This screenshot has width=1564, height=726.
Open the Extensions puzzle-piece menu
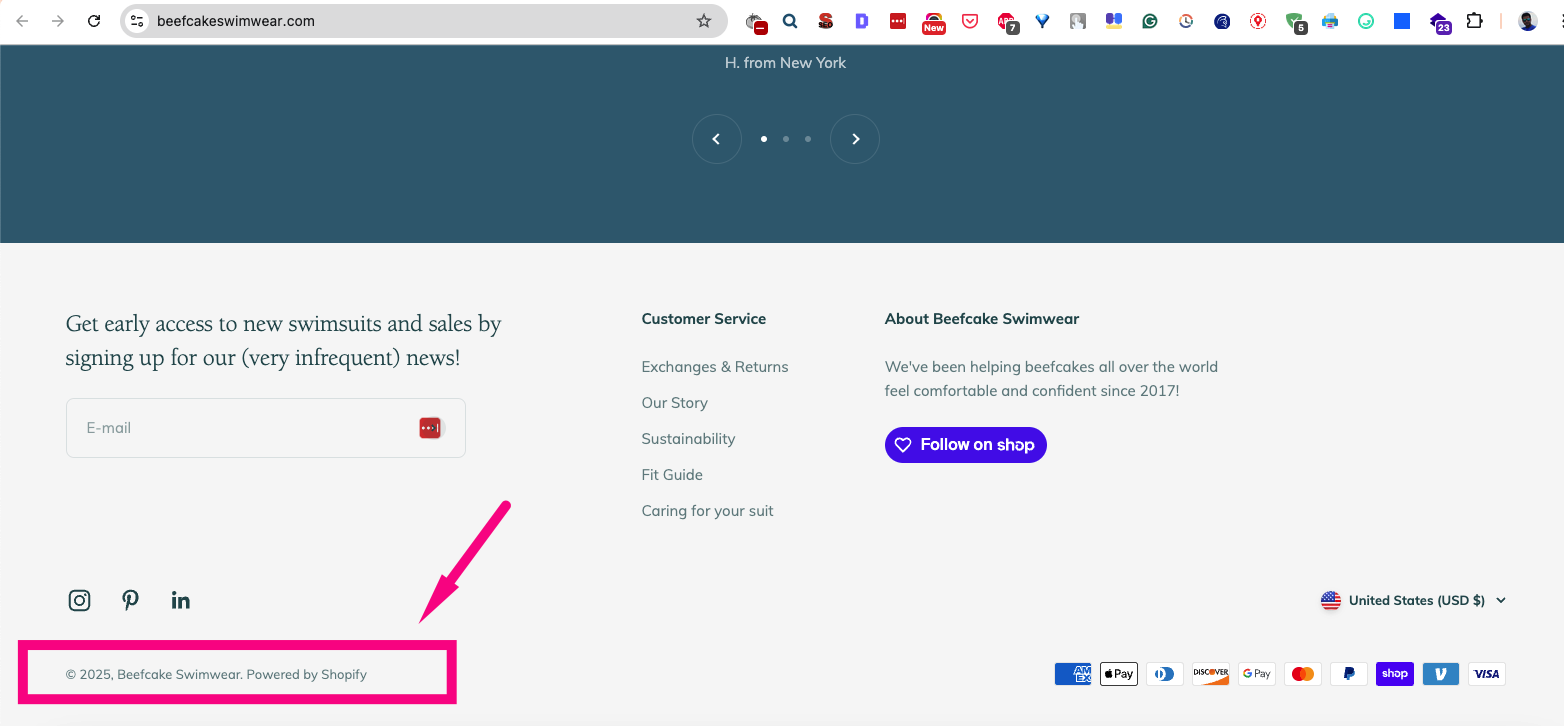click(x=1474, y=21)
